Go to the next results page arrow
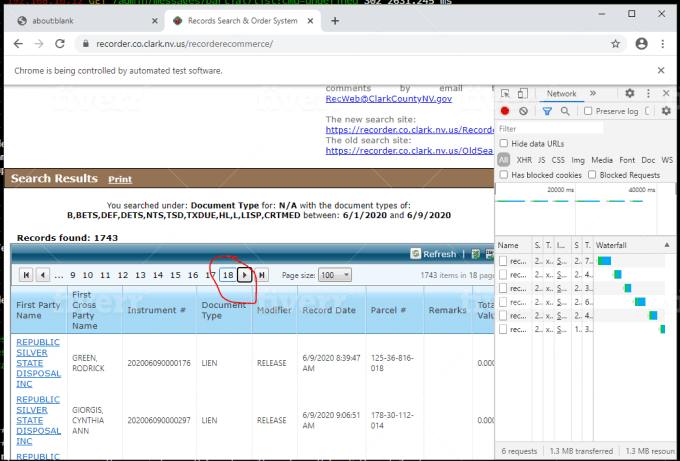The width and height of the screenshot is (680, 461). tap(245, 275)
